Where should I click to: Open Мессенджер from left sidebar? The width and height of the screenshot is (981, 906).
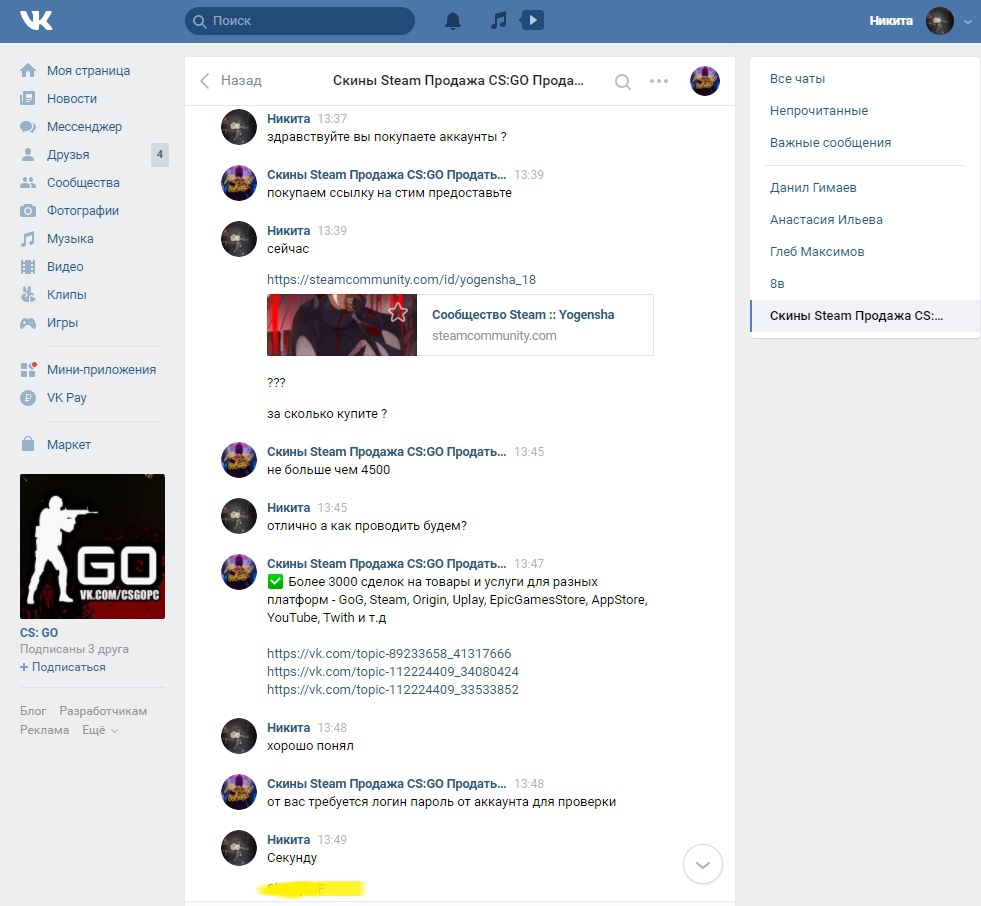click(x=84, y=127)
